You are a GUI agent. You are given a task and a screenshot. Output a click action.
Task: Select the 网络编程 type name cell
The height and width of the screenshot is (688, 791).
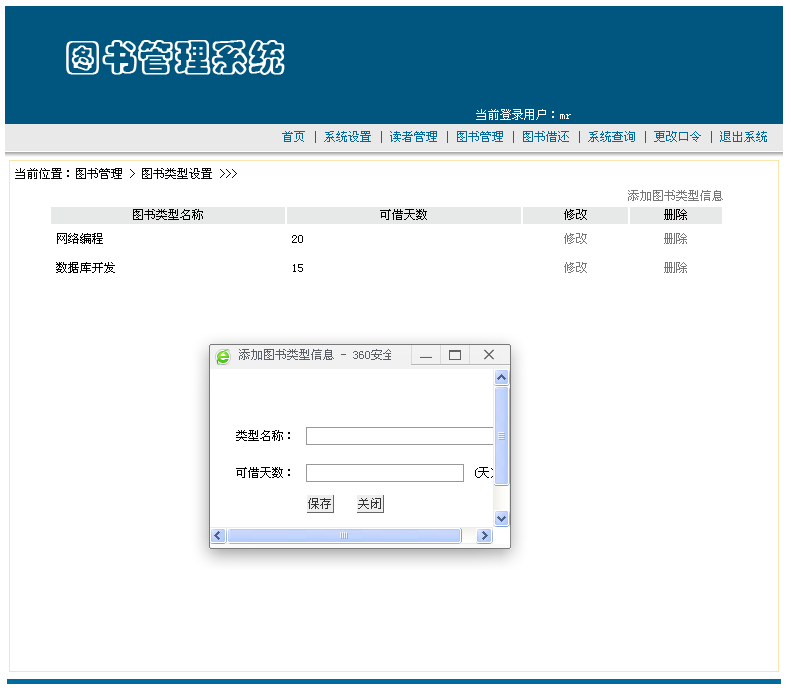80,239
